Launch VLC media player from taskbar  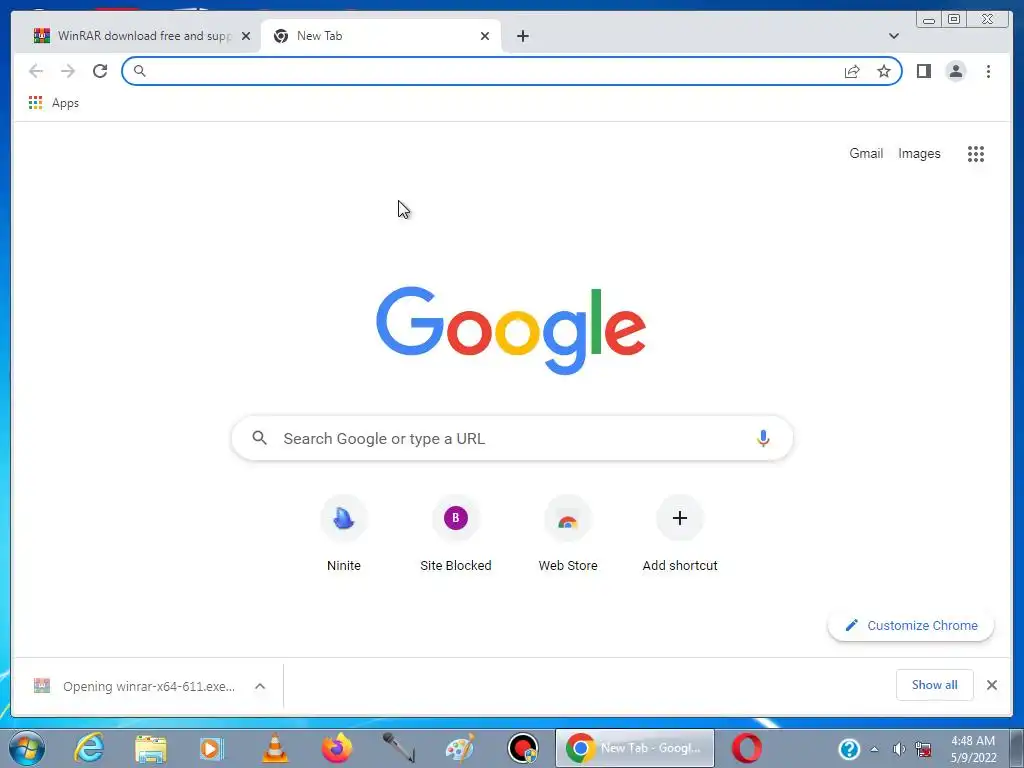pos(275,748)
